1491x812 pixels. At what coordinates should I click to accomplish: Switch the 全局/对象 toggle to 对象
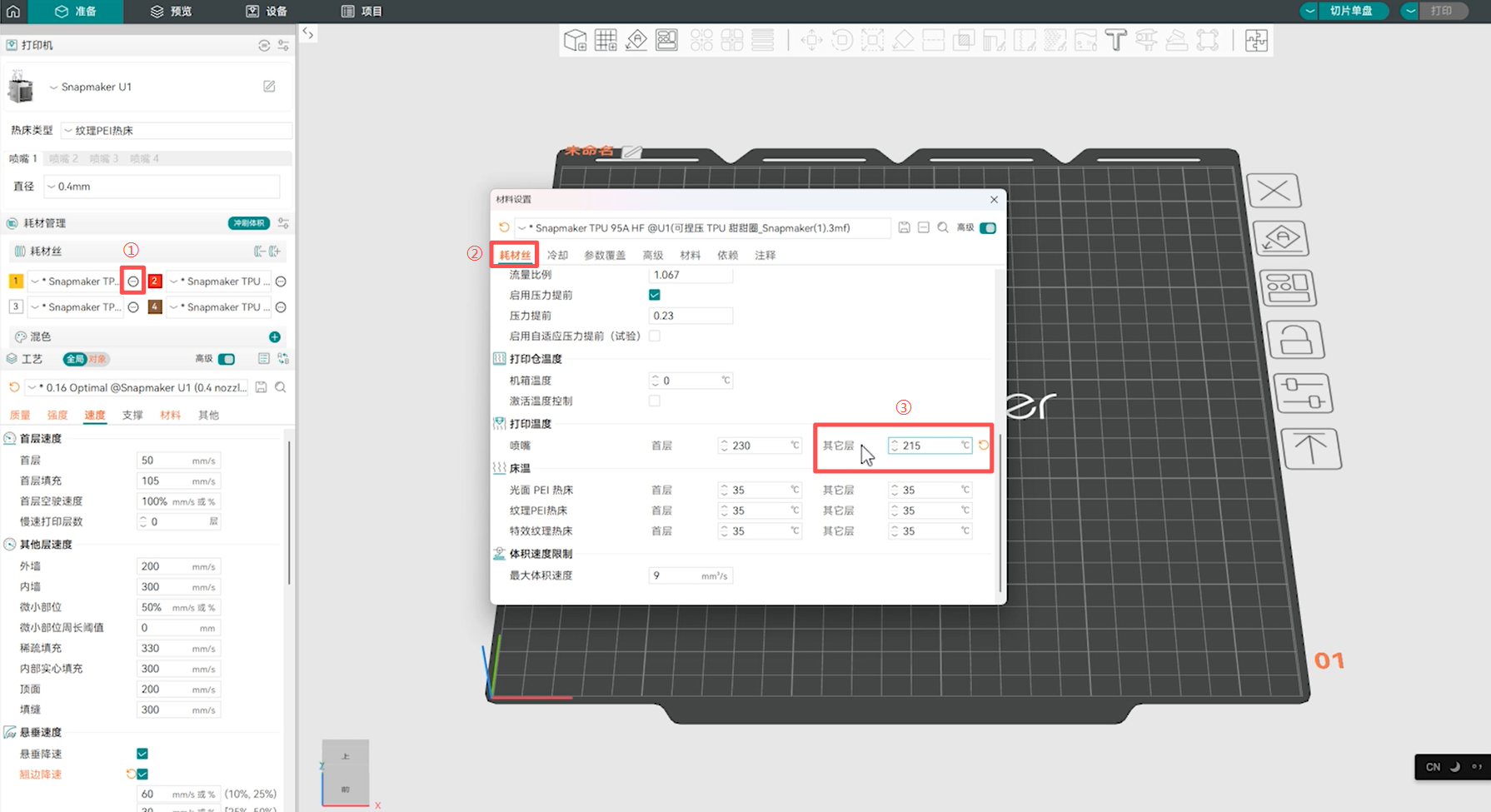click(97, 359)
